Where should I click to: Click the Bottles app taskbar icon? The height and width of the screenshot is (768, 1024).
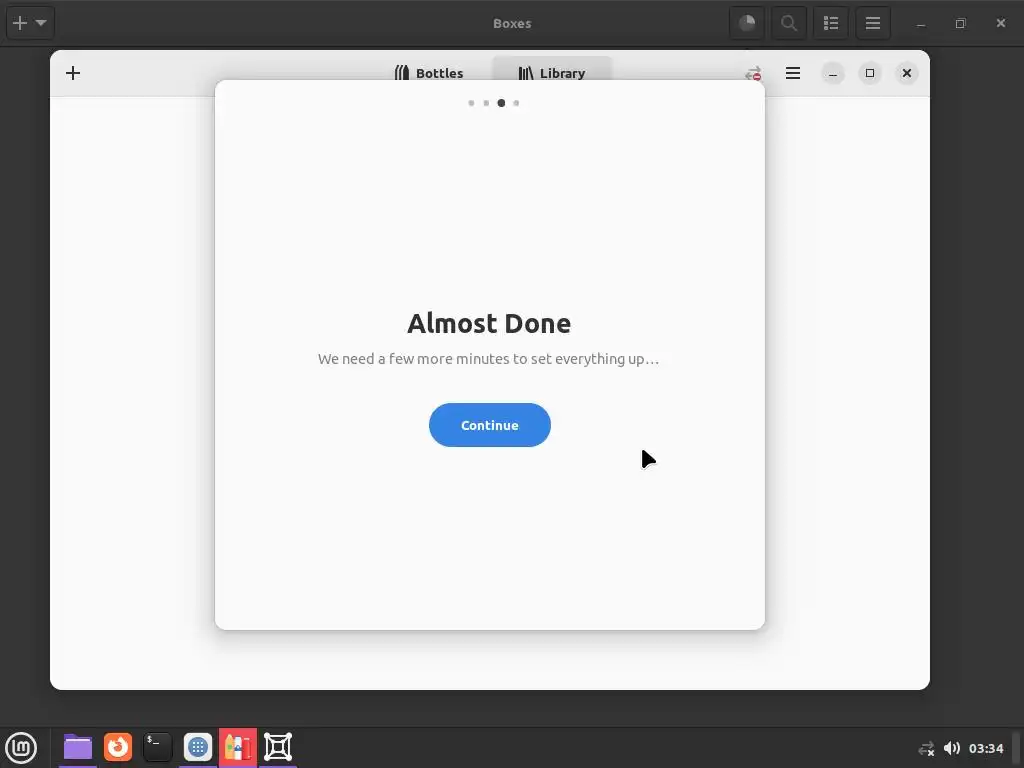coord(238,747)
